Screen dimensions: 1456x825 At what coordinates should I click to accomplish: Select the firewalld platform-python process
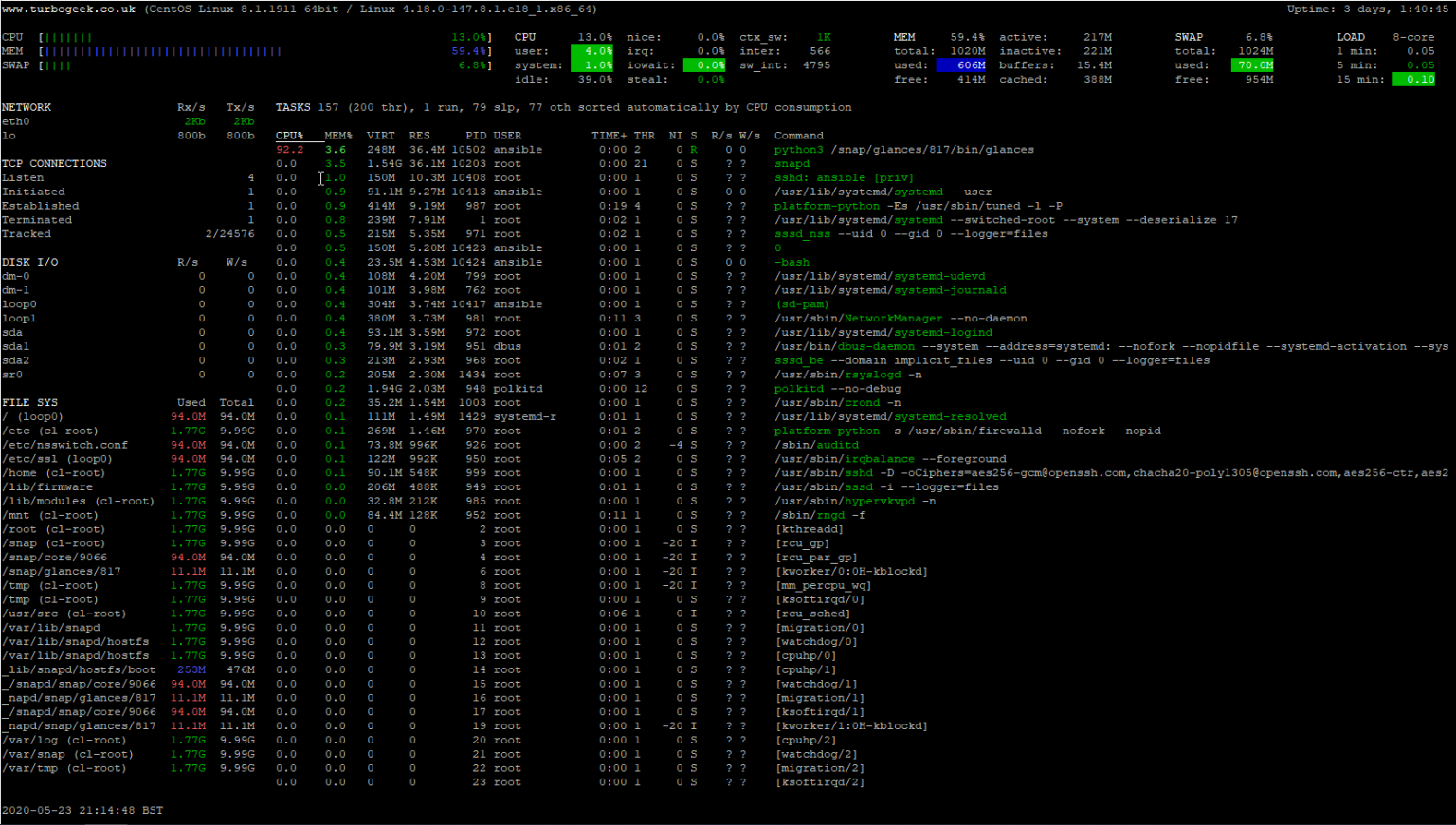click(x=968, y=431)
